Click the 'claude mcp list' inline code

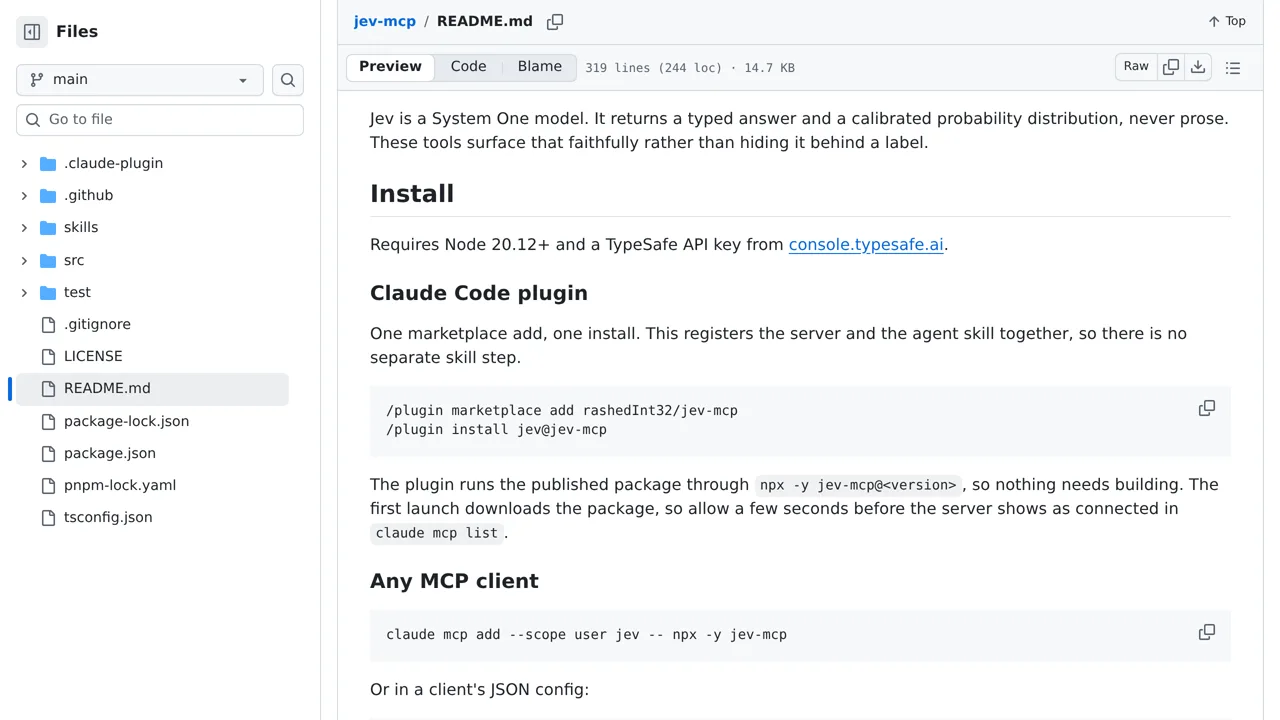437,533
